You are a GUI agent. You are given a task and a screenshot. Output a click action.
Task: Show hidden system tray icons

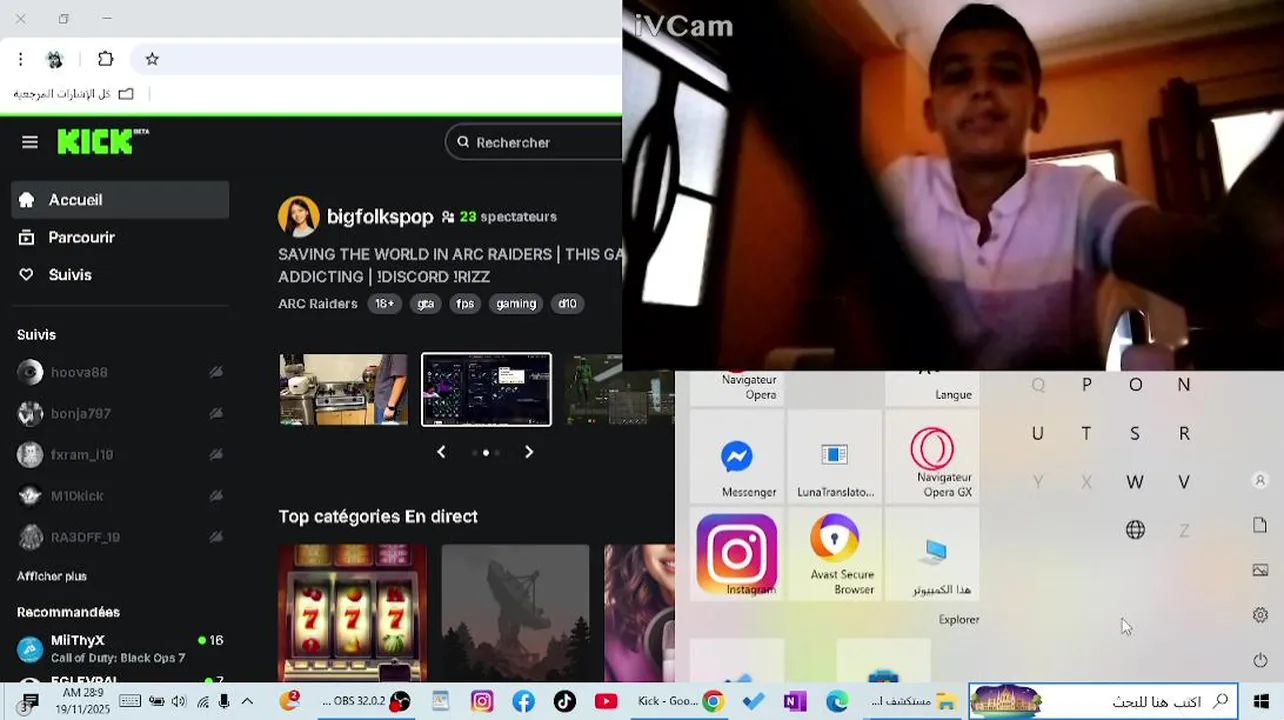coord(247,702)
